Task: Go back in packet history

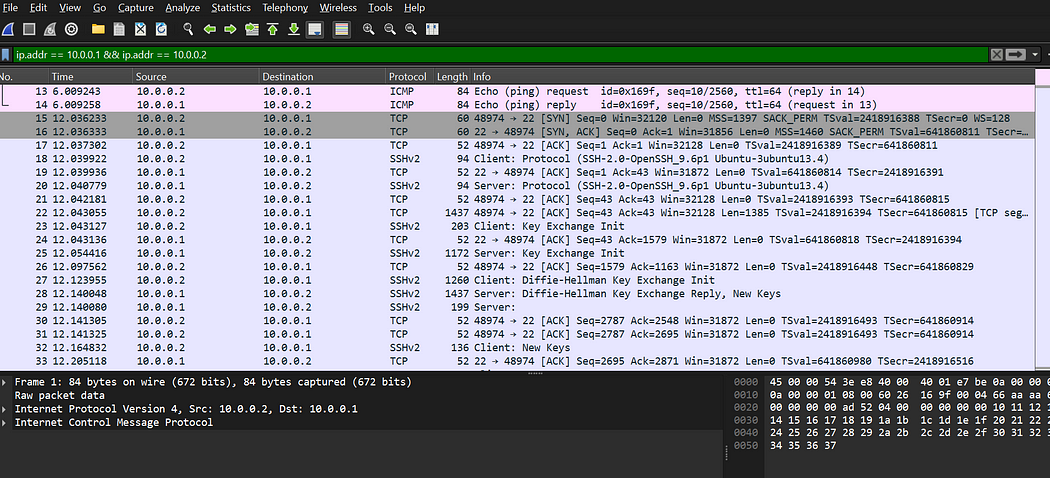Action: click(x=210, y=29)
